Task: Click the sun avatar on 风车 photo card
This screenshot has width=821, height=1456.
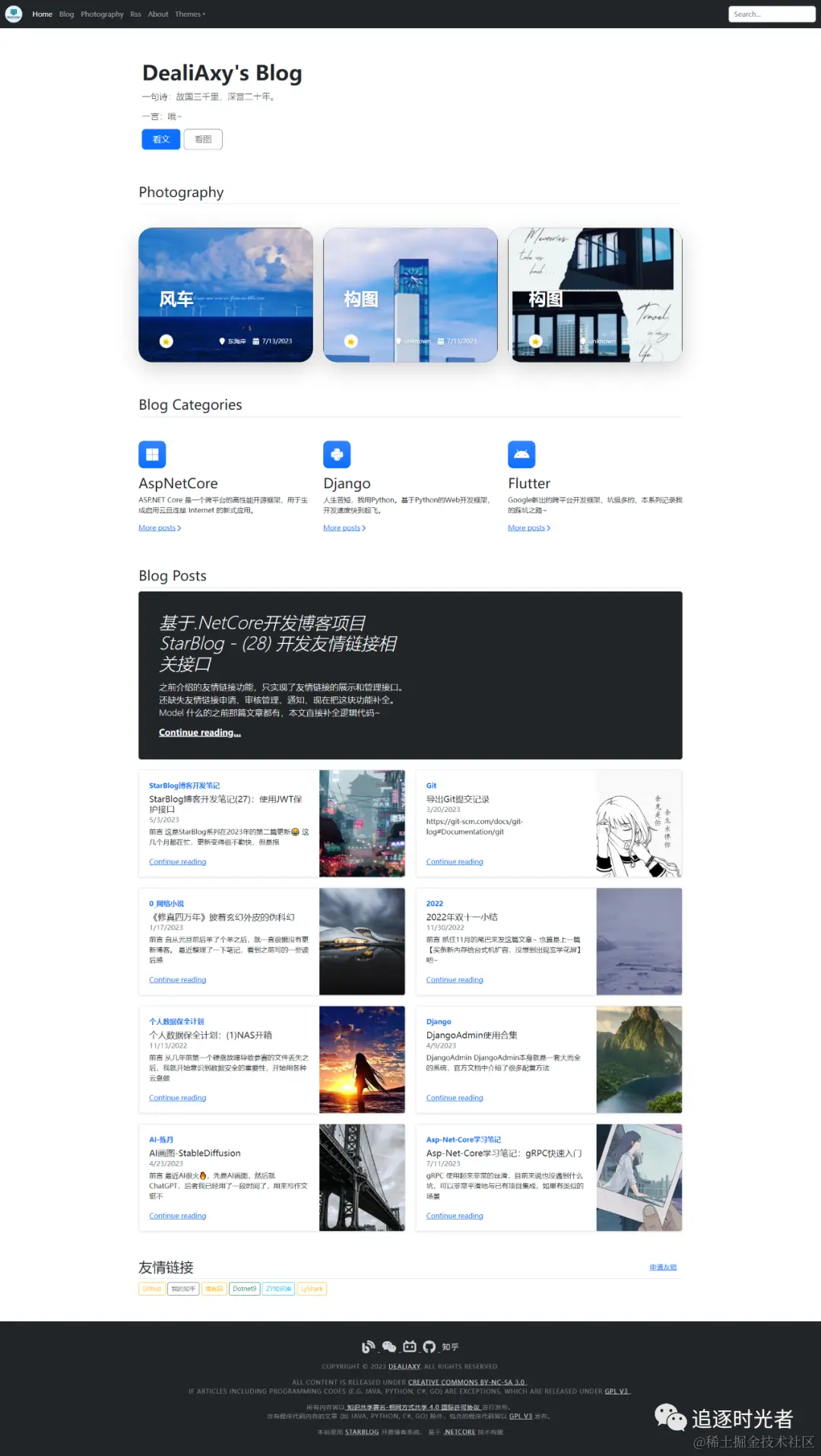Action: [x=166, y=341]
